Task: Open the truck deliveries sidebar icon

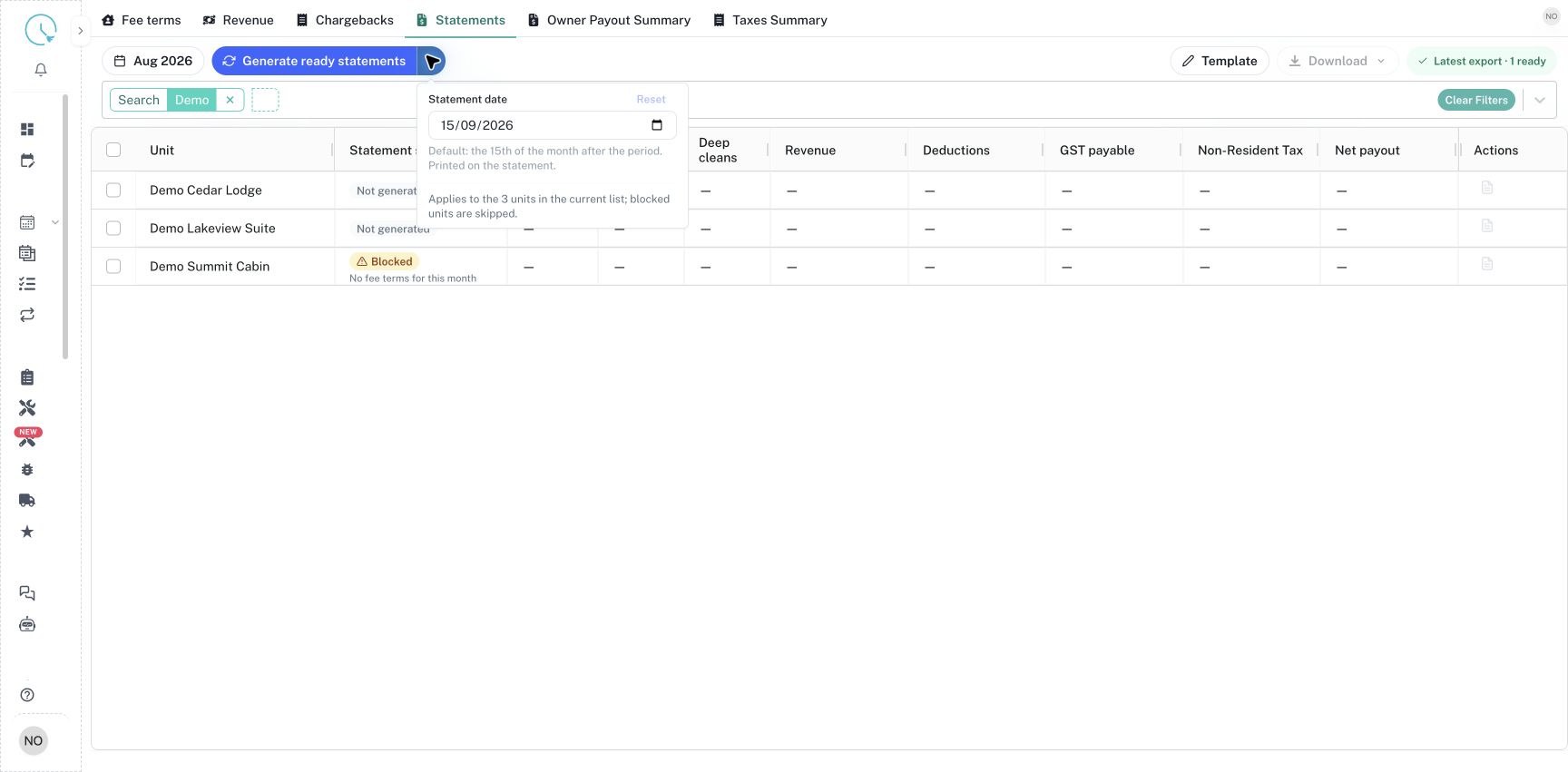Action: pos(27,501)
